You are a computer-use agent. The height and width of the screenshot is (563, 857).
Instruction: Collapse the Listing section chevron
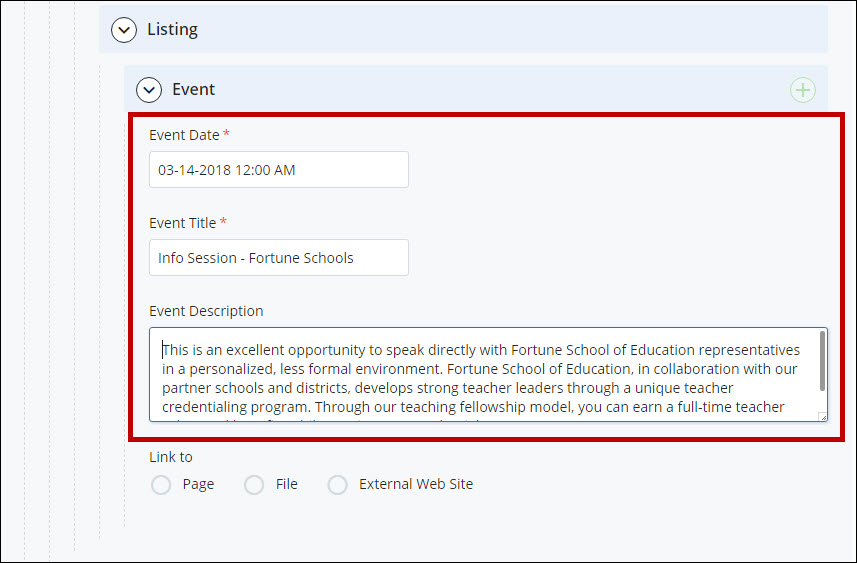coord(124,30)
